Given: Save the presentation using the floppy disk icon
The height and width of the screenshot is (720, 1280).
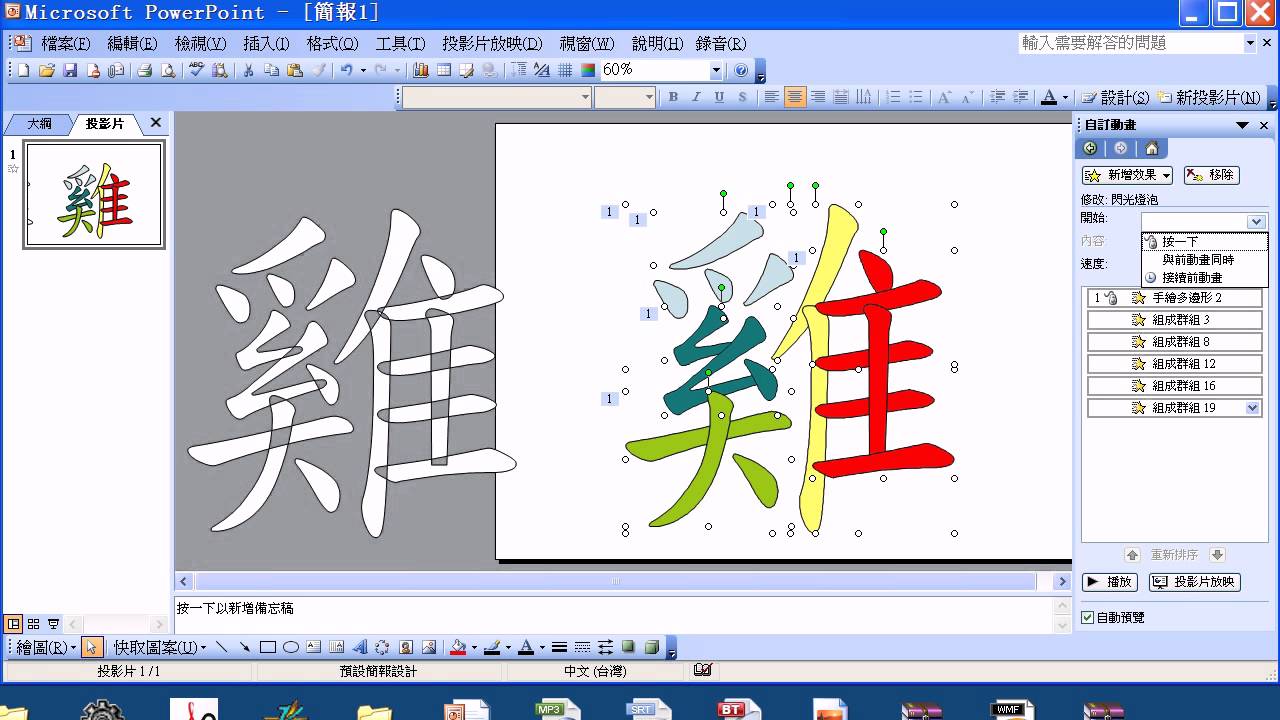Looking at the screenshot, I should click(x=70, y=70).
